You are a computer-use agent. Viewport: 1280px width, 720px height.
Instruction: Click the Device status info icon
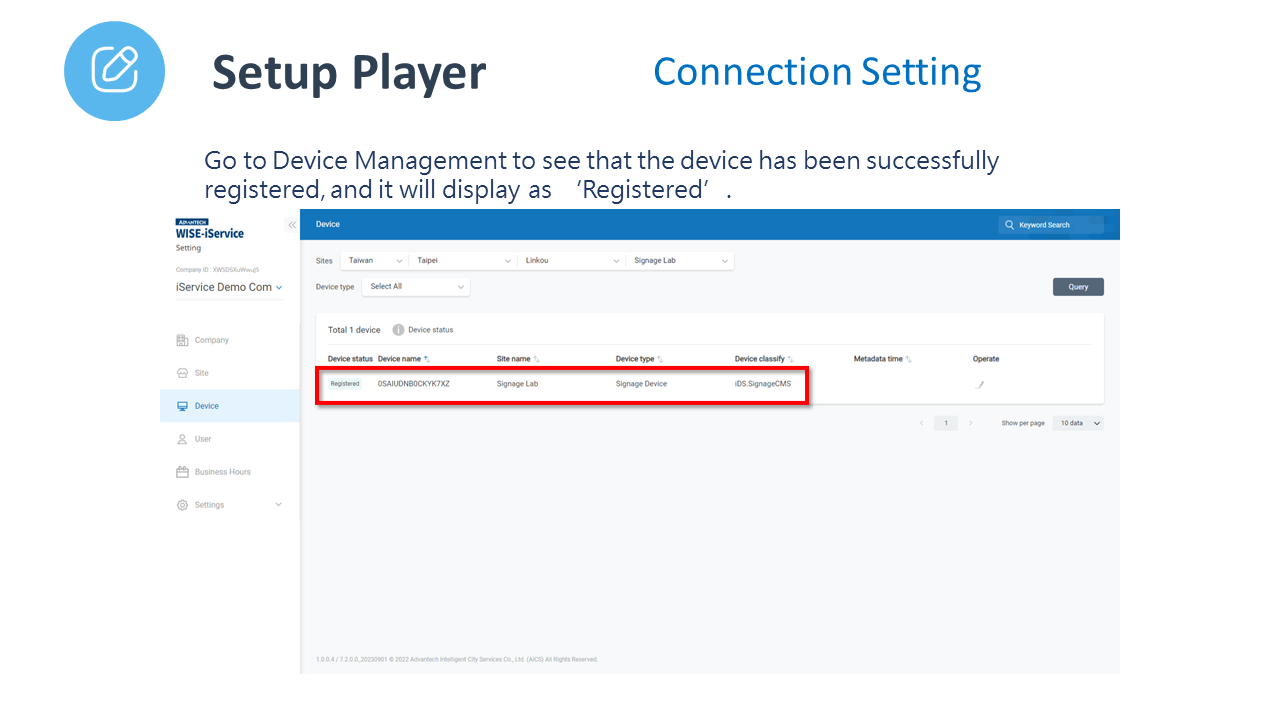point(398,330)
